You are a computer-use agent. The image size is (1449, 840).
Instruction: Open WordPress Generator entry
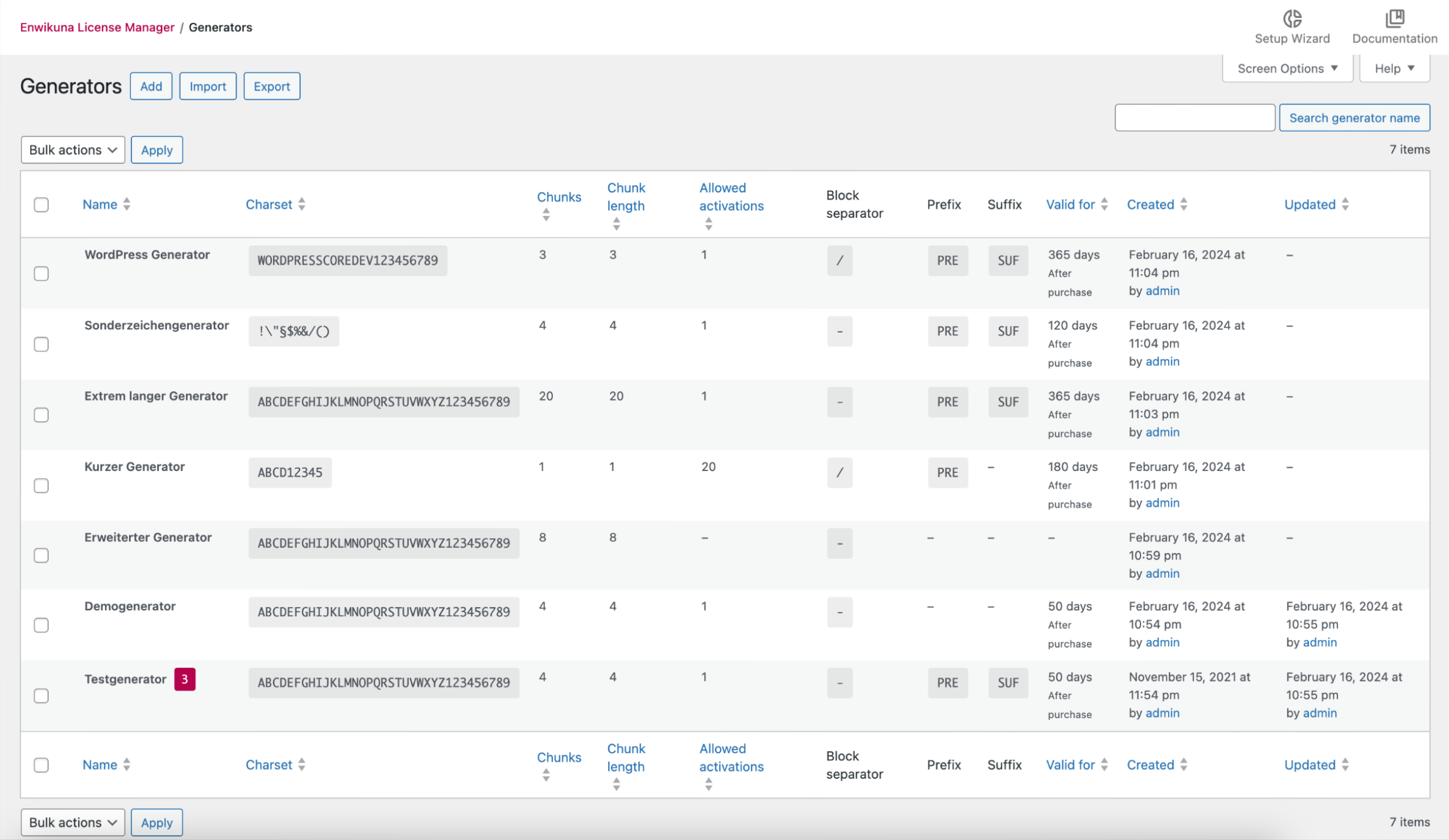(147, 254)
